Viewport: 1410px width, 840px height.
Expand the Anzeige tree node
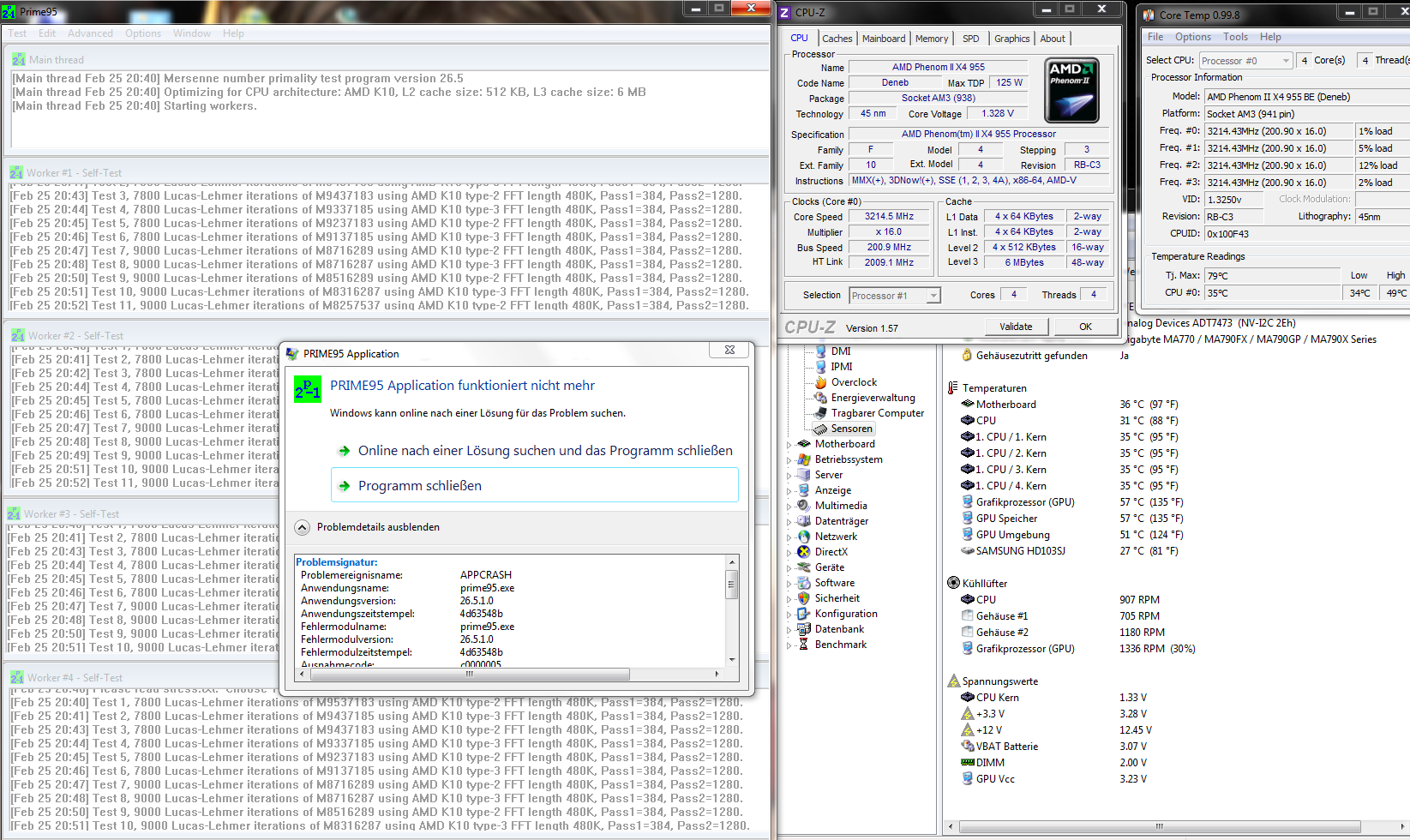point(789,490)
